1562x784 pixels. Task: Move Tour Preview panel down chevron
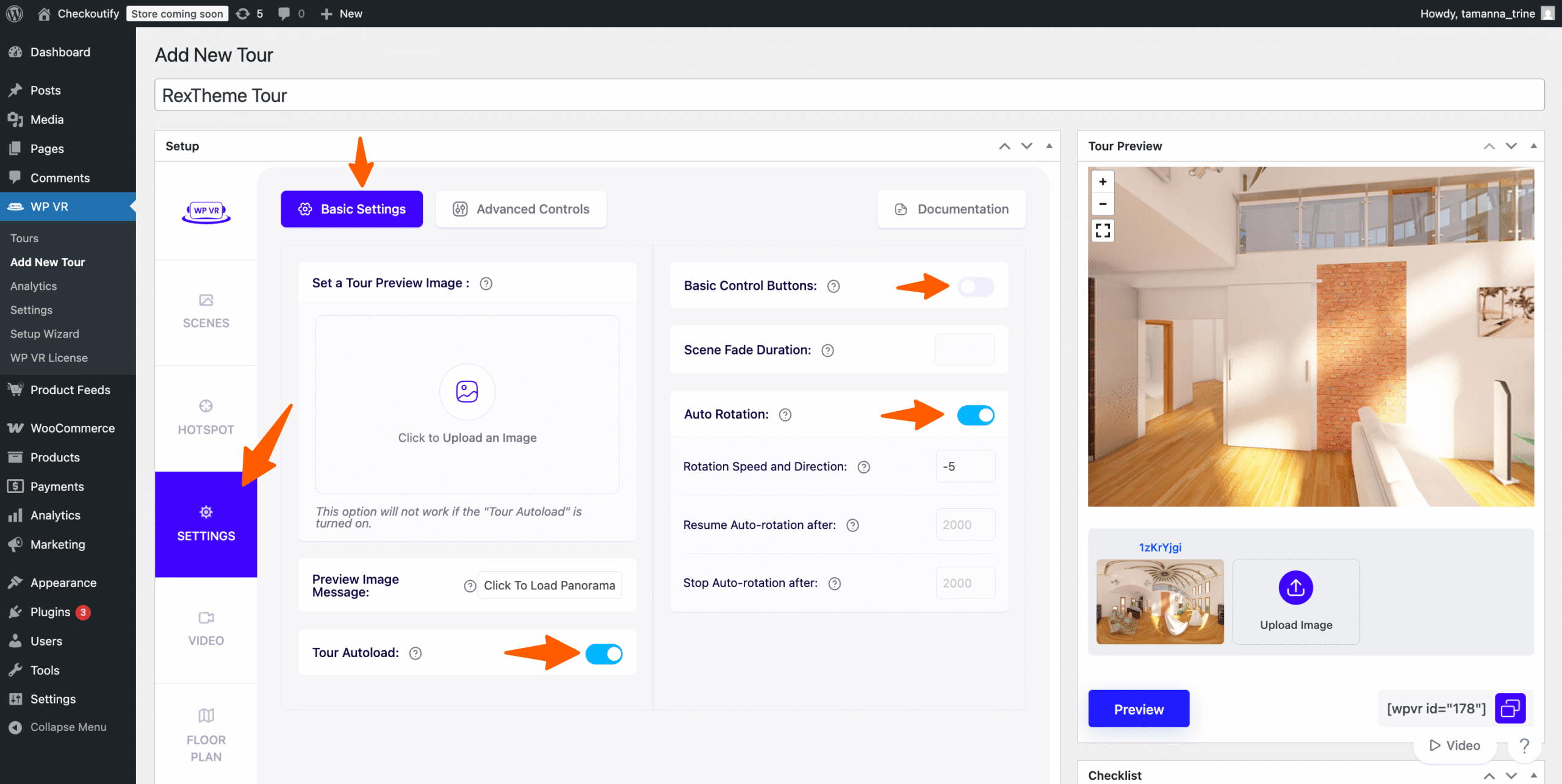pyautogui.click(x=1511, y=146)
